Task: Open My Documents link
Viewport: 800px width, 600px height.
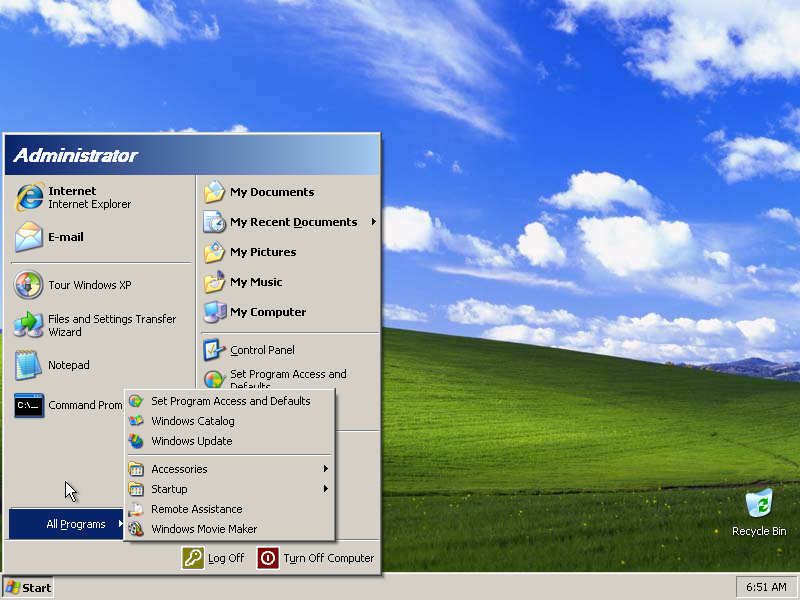Action: coord(272,192)
